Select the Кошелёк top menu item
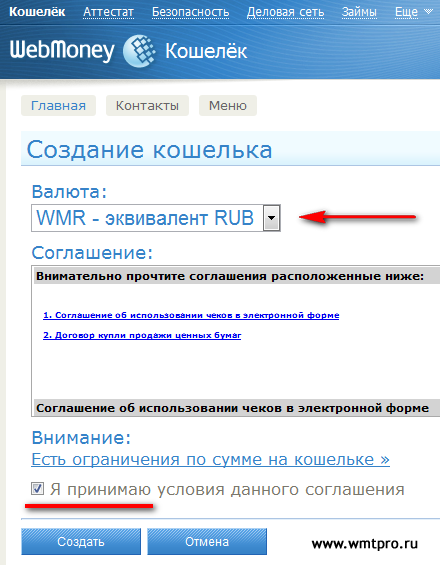Viewport: 440px width, 565px height. click(37, 12)
